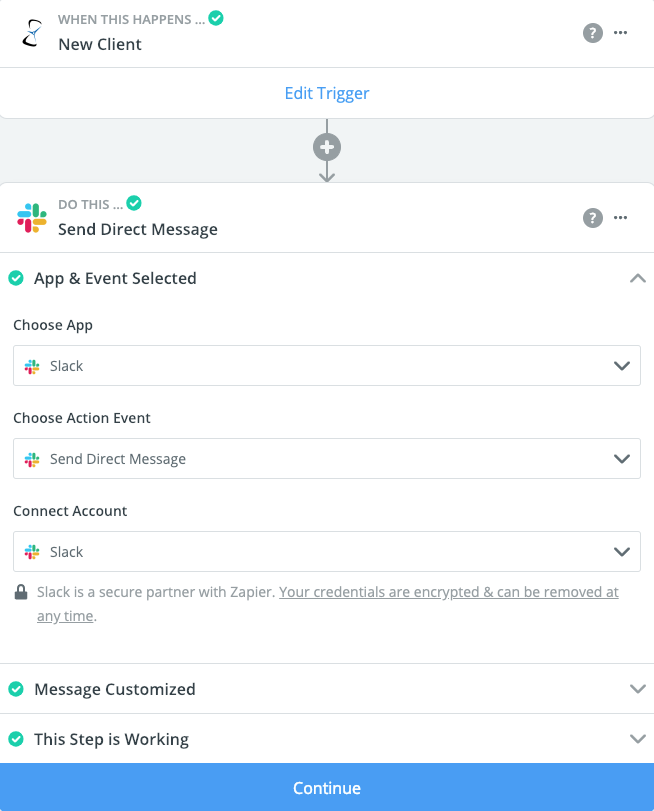This screenshot has width=654, height=811.
Task: Expand the Message Customized section
Action: point(637,689)
